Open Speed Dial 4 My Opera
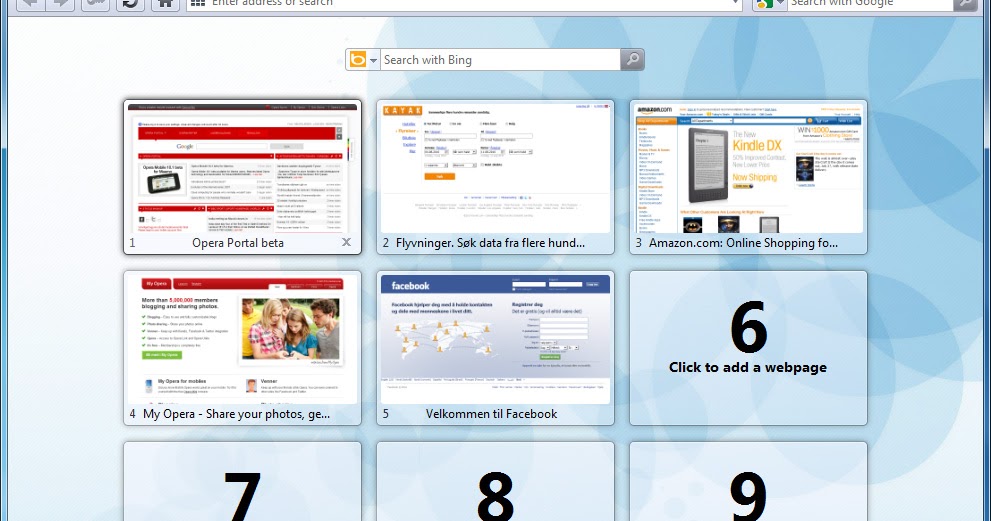This screenshot has height=521, width=991. coord(242,348)
